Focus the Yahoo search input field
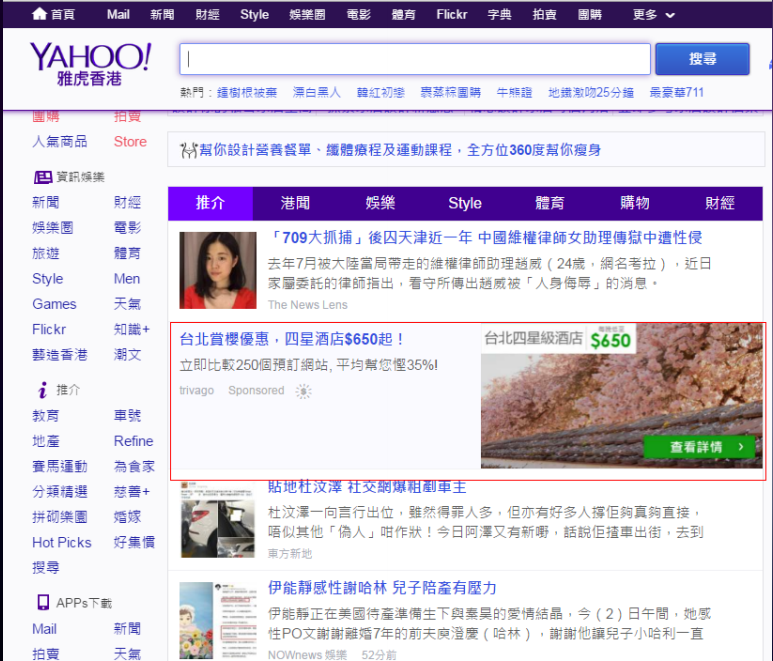773x661 pixels. coord(415,59)
